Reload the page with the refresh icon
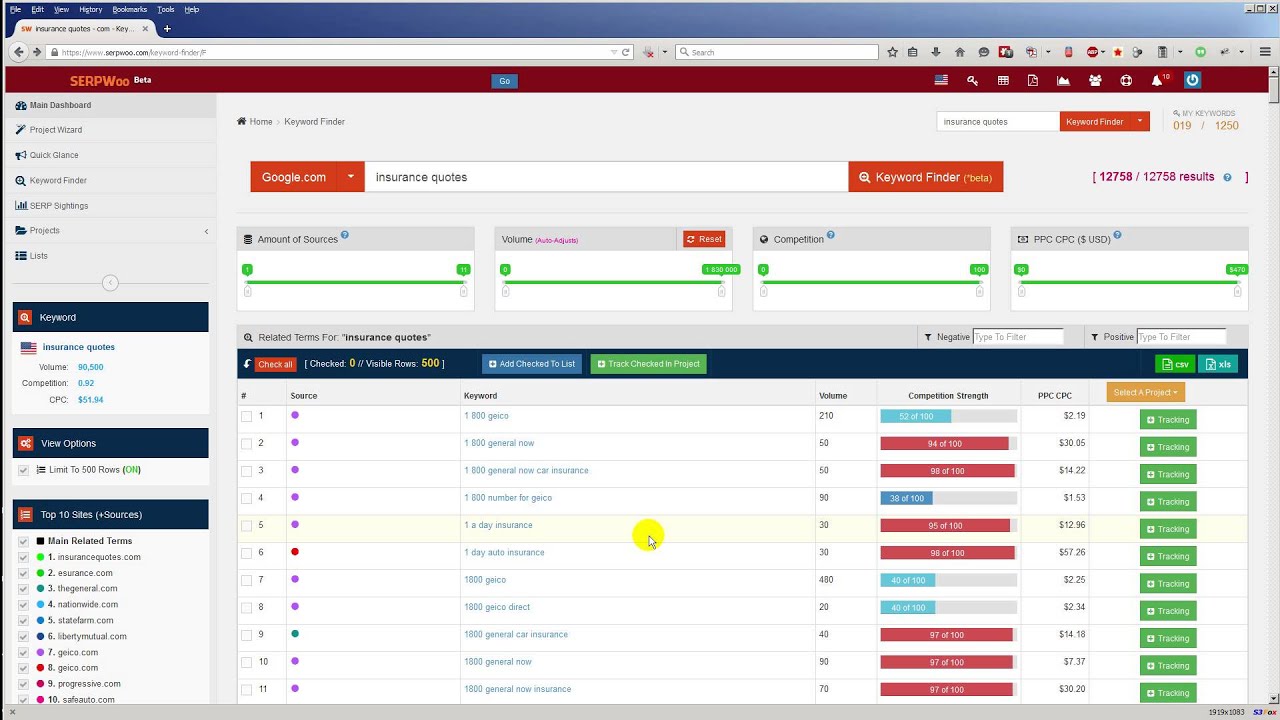The height and width of the screenshot is (720, 1280). pyautogui.click(x=626, y=52)
